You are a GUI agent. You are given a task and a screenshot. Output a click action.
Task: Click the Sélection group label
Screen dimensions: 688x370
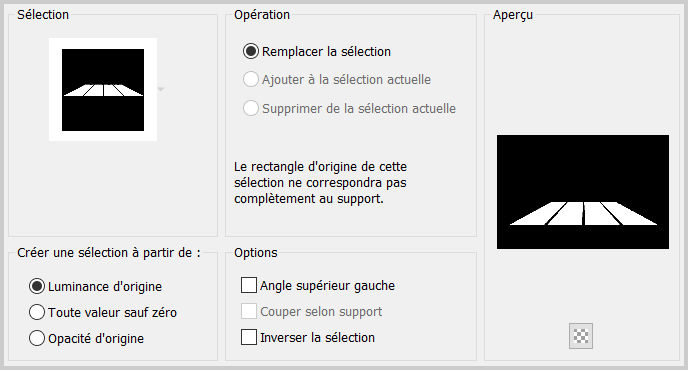point(43,14)
